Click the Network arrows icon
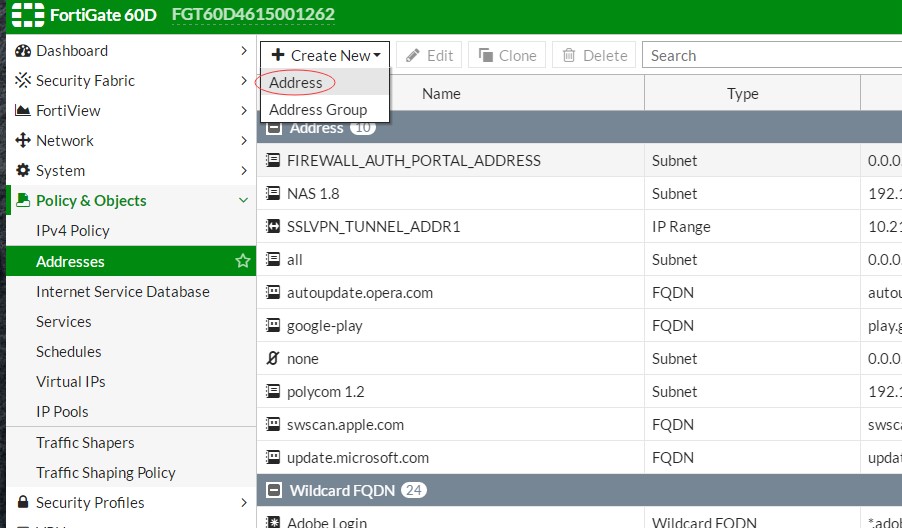This screenshot has width=902, height=528. click(23, 140)
